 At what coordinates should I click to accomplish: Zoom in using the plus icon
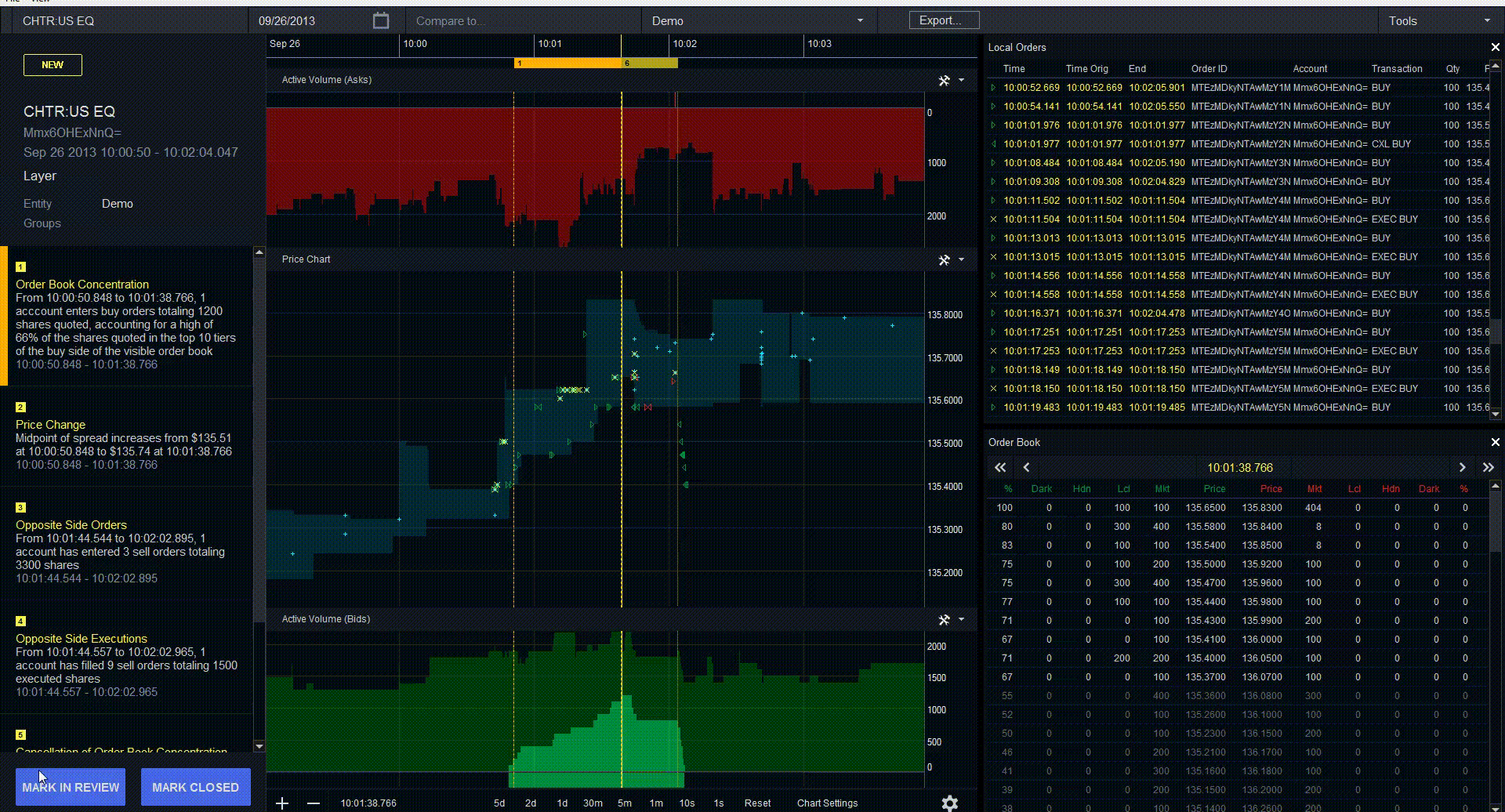point(282,803)
